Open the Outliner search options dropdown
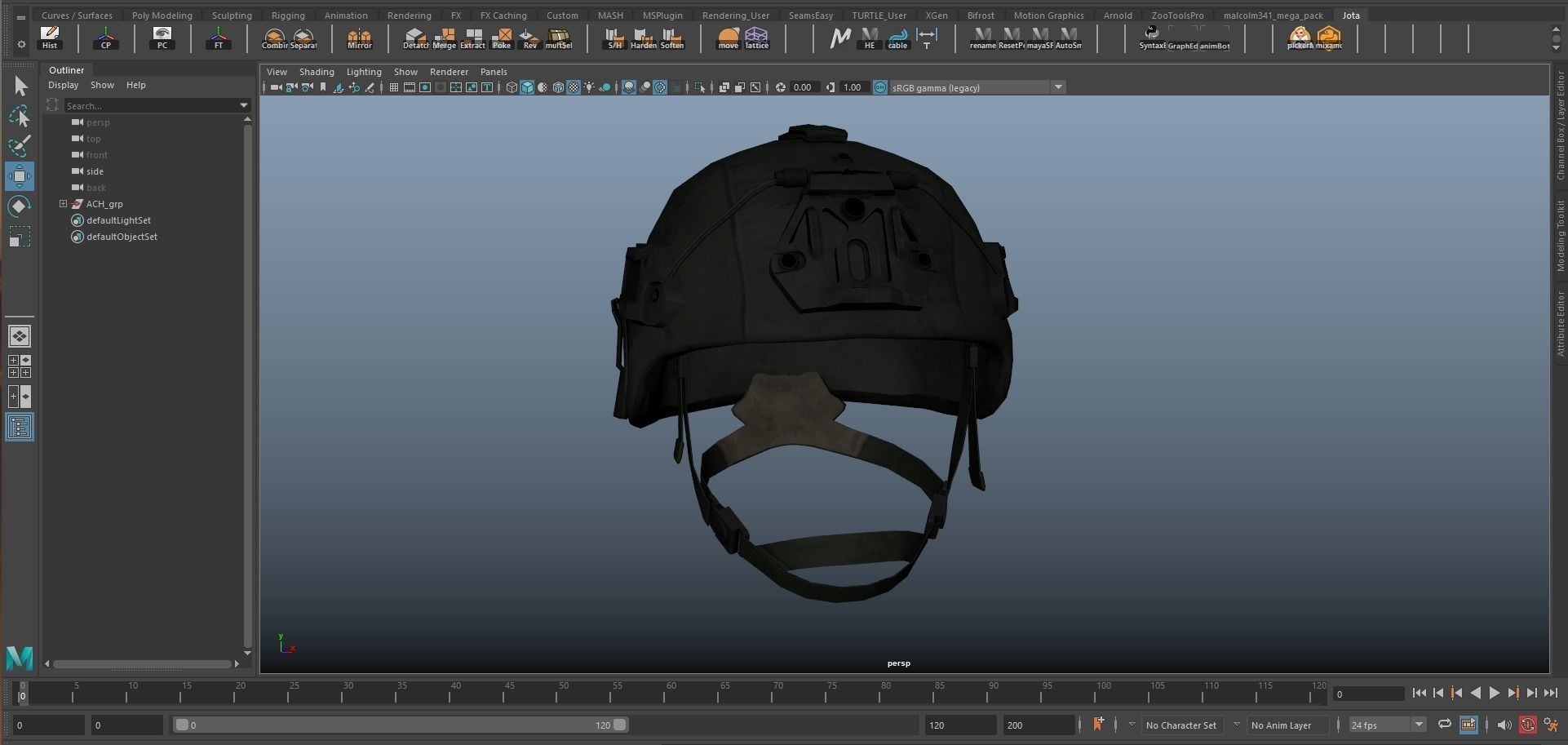Screen dimensions: 1568x745 tap(243, 105)
